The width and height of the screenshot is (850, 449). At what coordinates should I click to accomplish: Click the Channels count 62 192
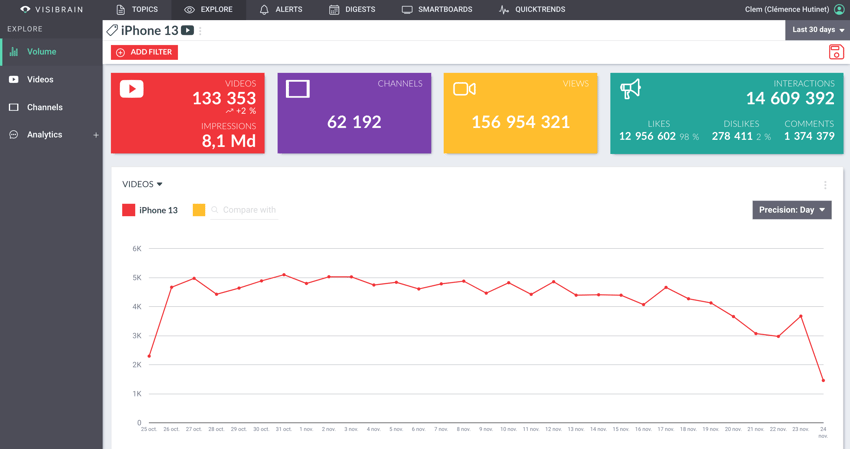tap(354, 122)
